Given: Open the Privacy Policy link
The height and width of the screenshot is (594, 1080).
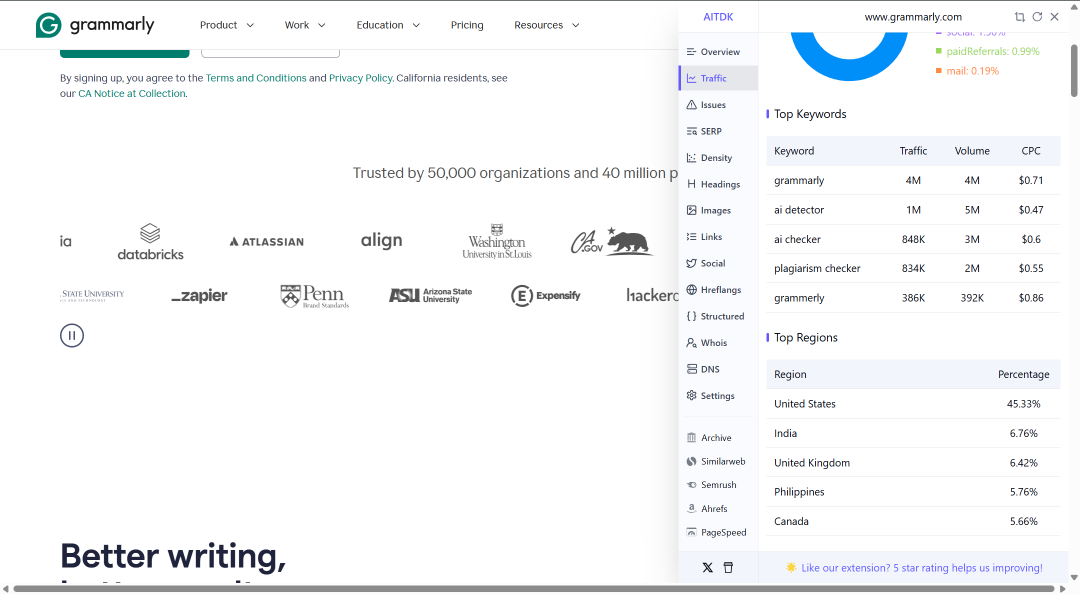Looking at the screenshot, I should click(360, 78).
